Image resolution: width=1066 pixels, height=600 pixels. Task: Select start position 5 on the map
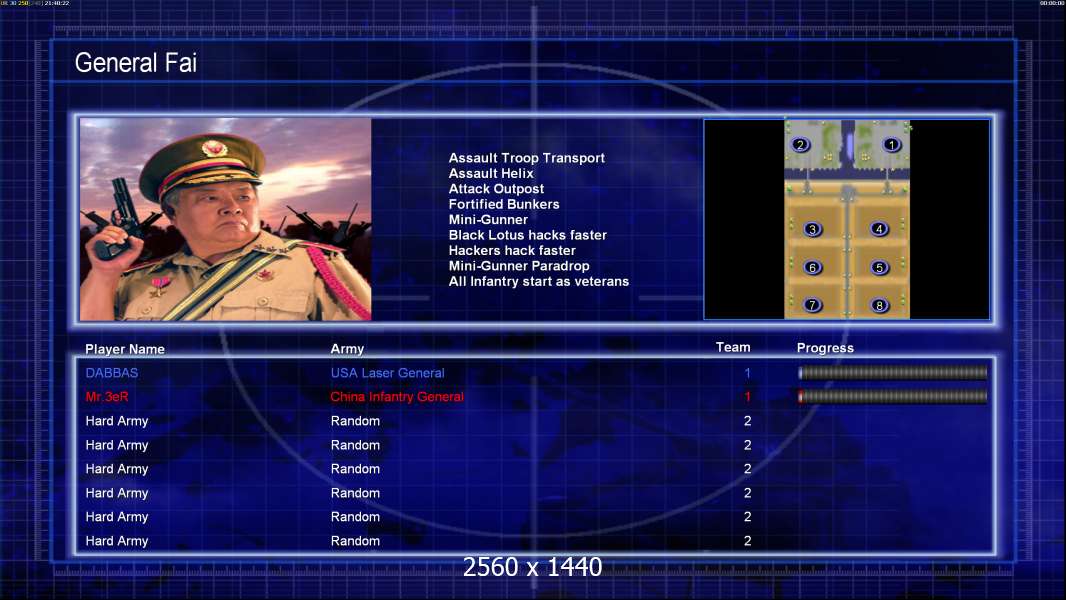coord(879,268)
